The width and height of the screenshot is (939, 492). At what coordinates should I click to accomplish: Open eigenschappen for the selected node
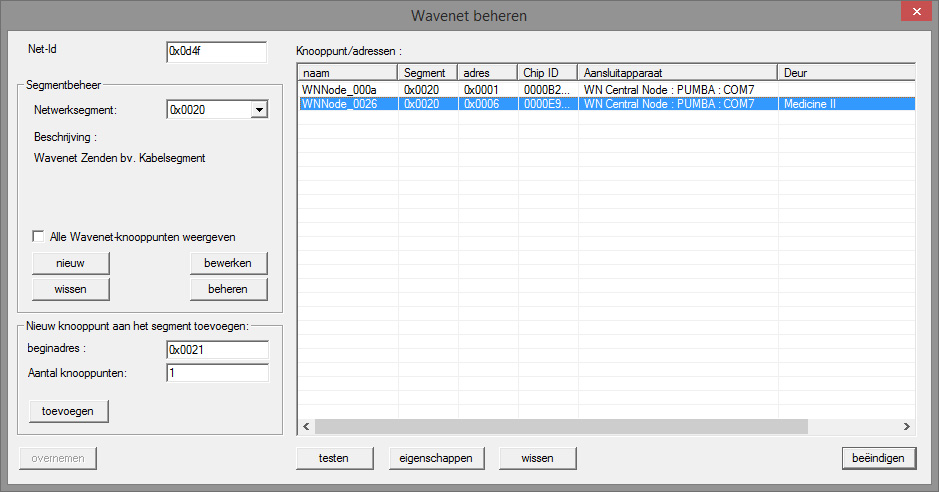tap(429, 458)
